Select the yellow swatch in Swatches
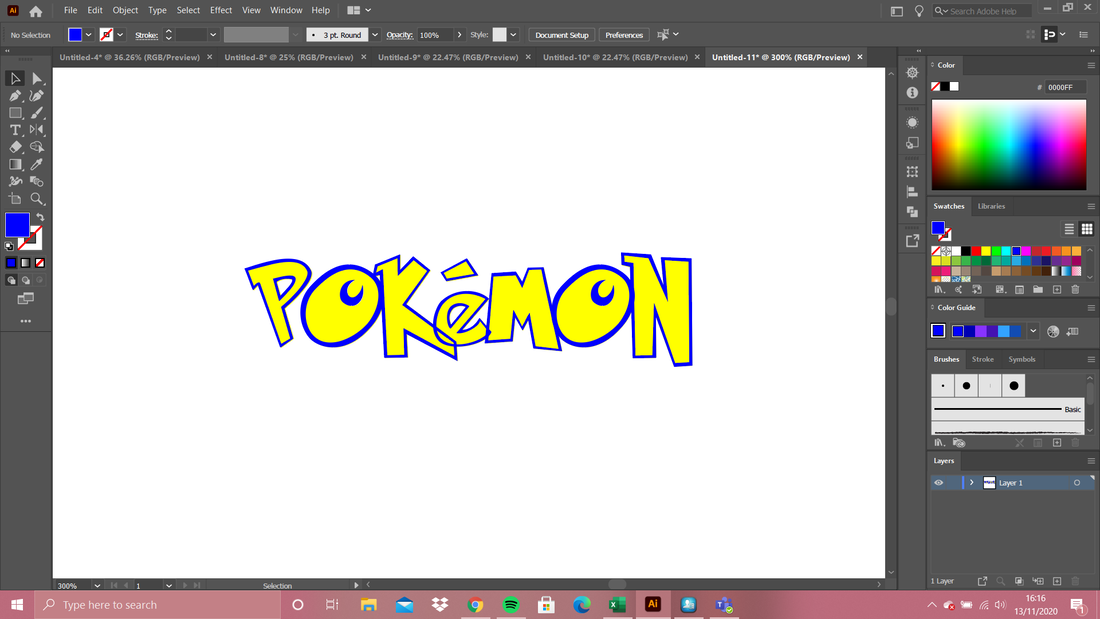 tap(986, 251)
